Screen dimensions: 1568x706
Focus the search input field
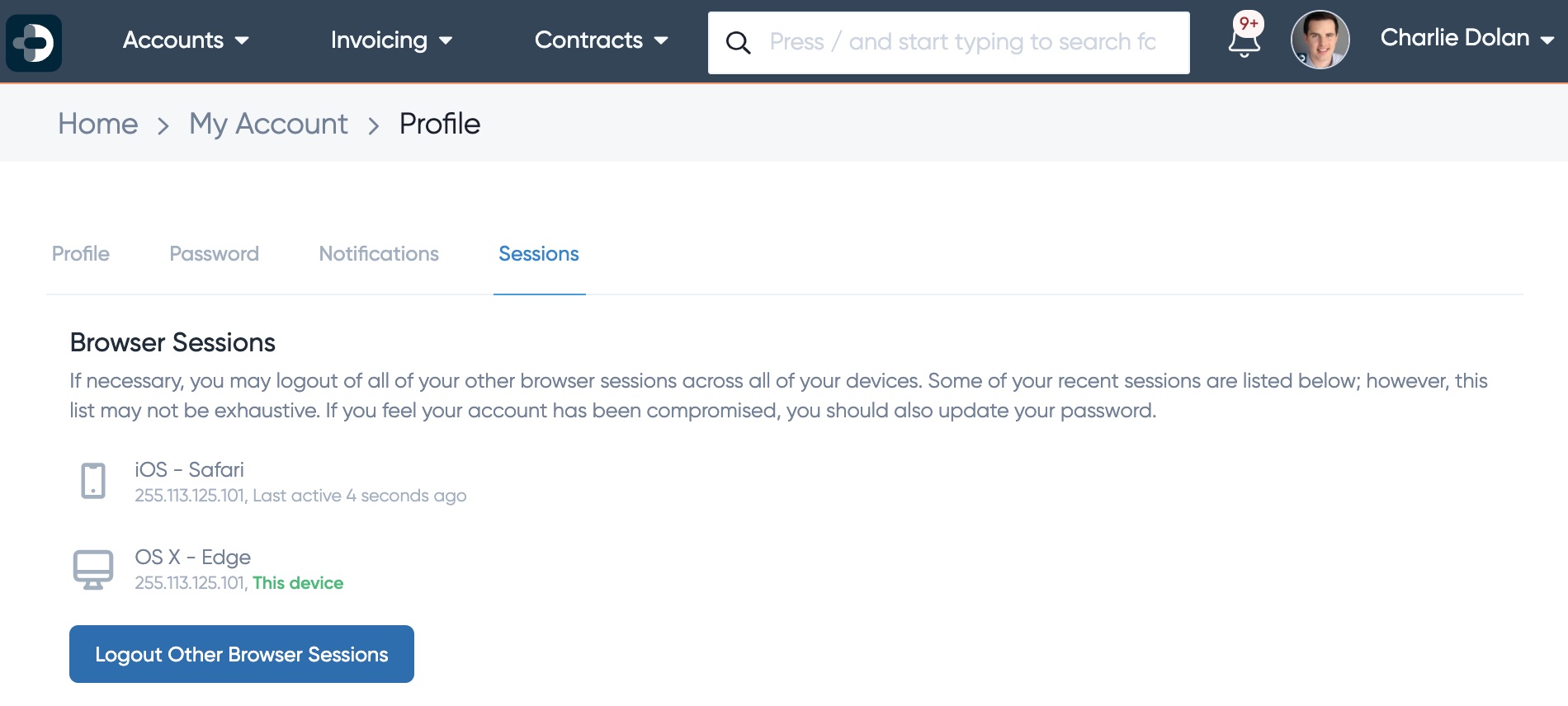(x=949, y=43)
